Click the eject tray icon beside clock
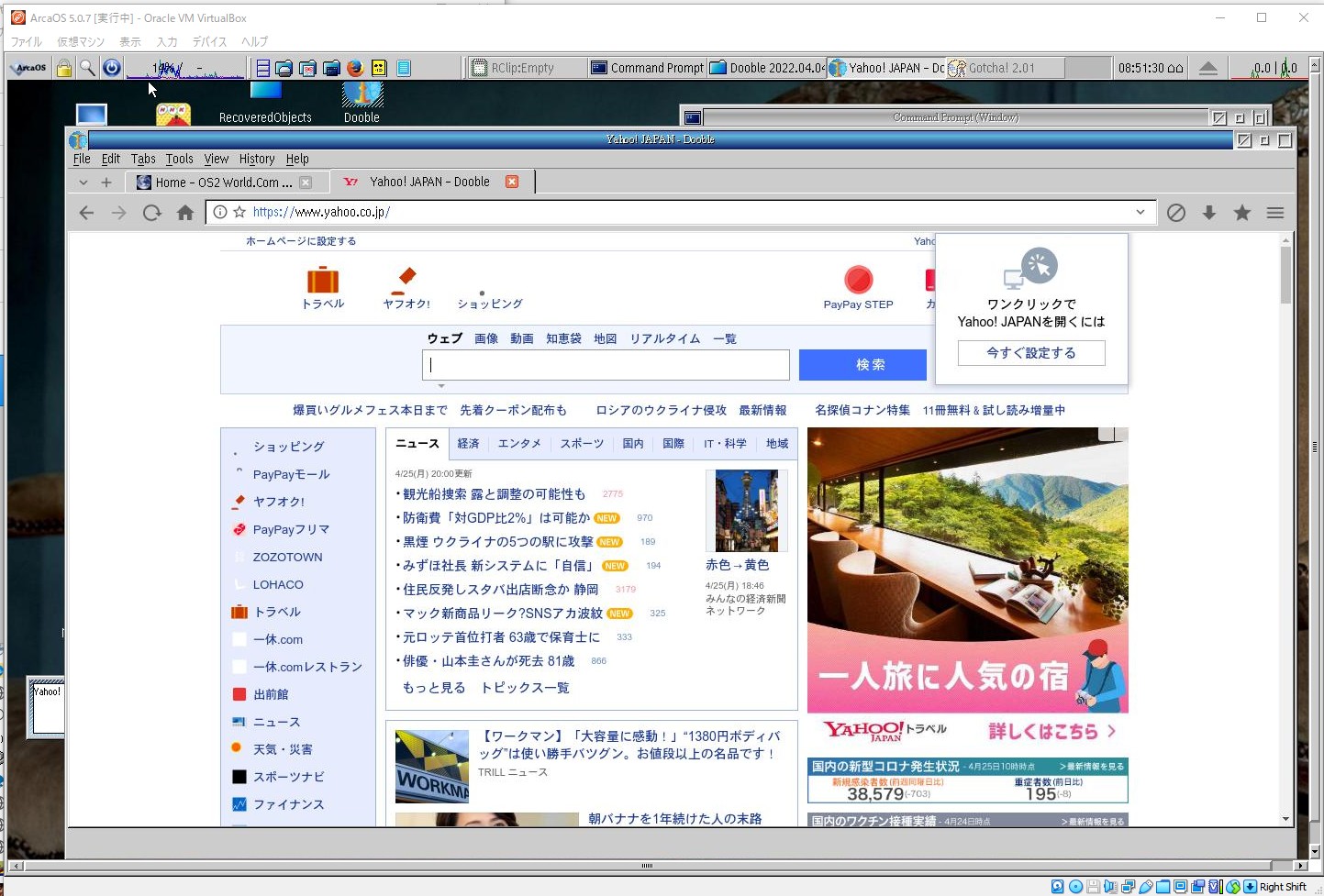Screen dimensions: 1324x896 pyautogui.click(x=1208, y=68)
